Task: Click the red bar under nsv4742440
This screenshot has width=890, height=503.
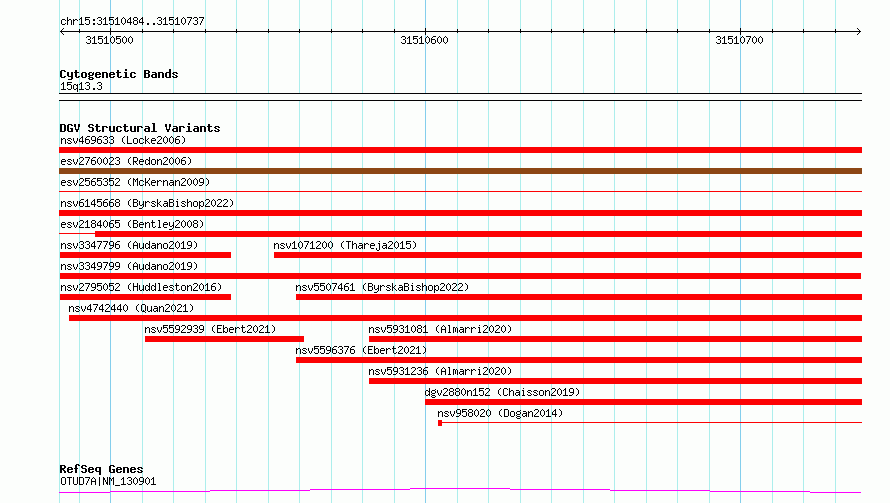Action: click(465, 318)
